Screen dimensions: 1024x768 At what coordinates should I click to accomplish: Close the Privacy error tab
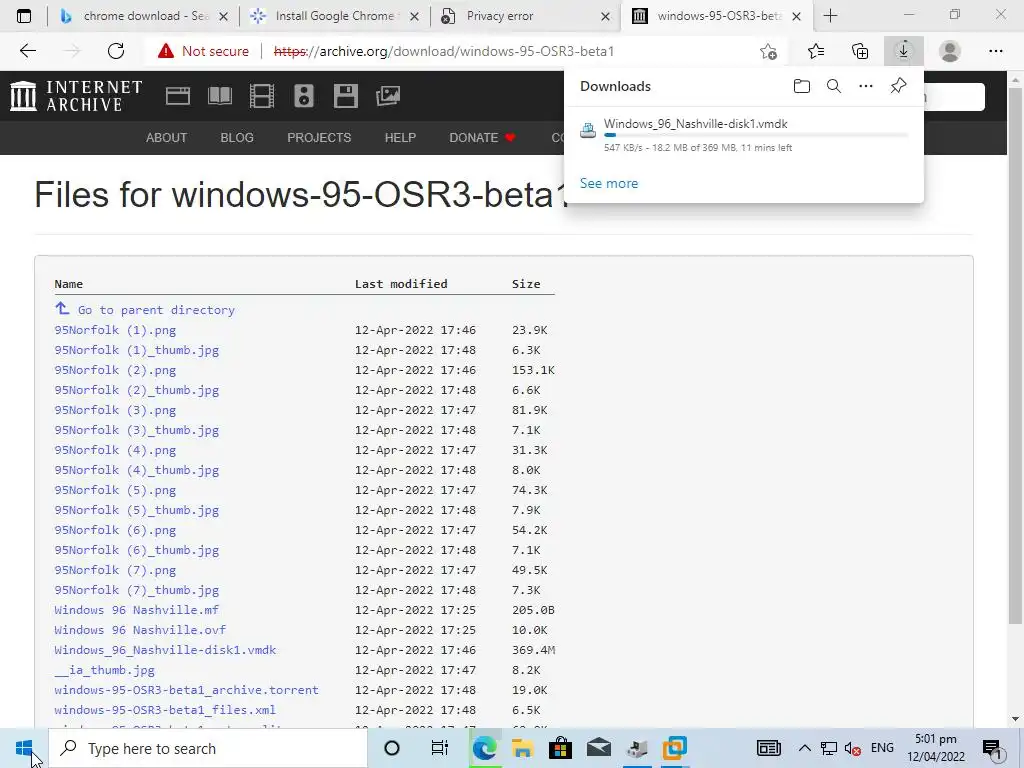(x=605, y=17)
